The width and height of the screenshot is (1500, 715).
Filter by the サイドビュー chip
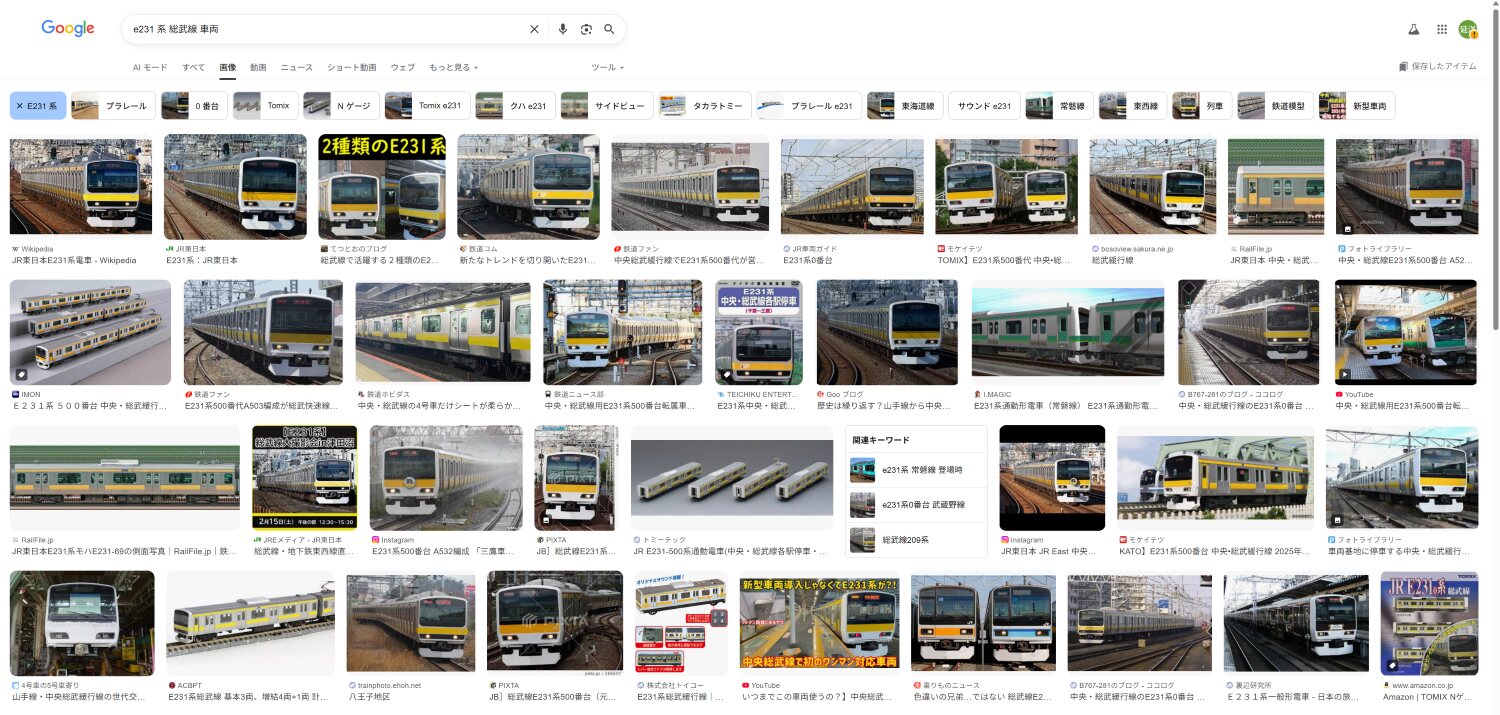607,105
